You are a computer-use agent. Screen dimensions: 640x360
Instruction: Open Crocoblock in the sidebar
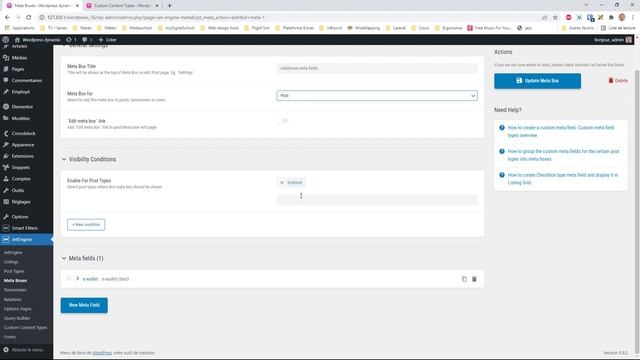click(23, 133)
